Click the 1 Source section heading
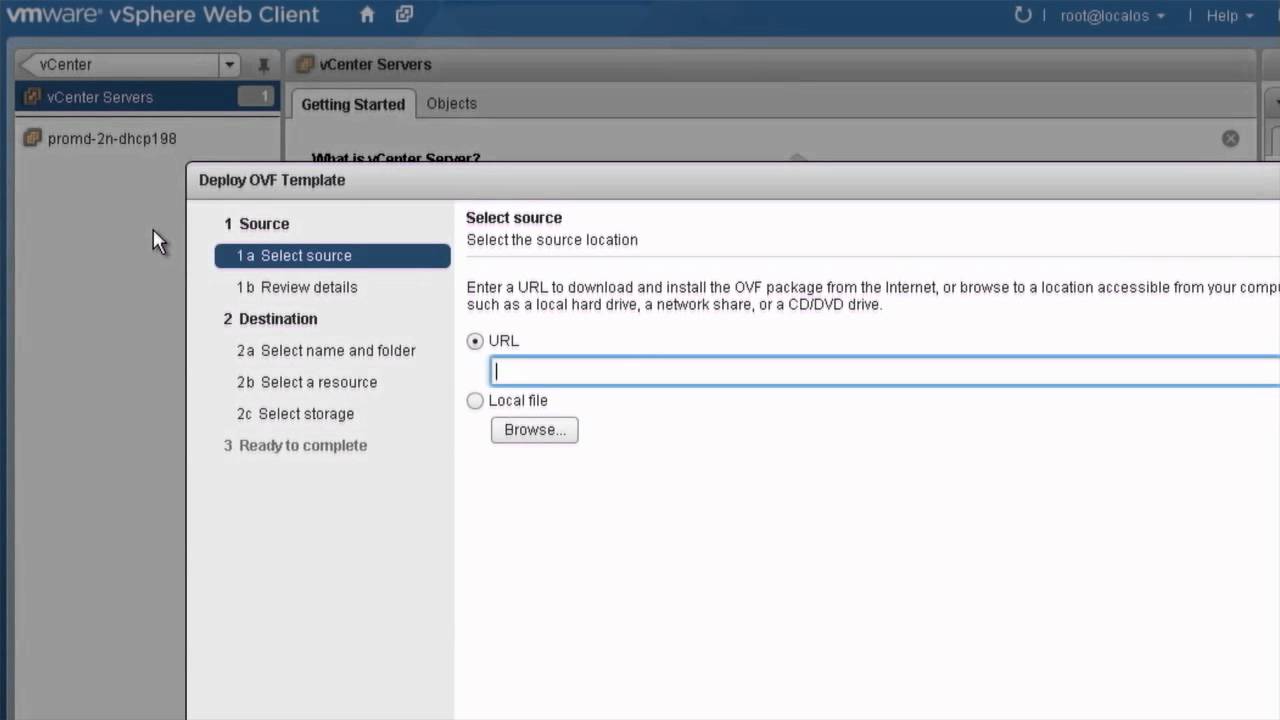Image resolution: width=1280 pixels, height=720 pixels. (x=256, y=224)
